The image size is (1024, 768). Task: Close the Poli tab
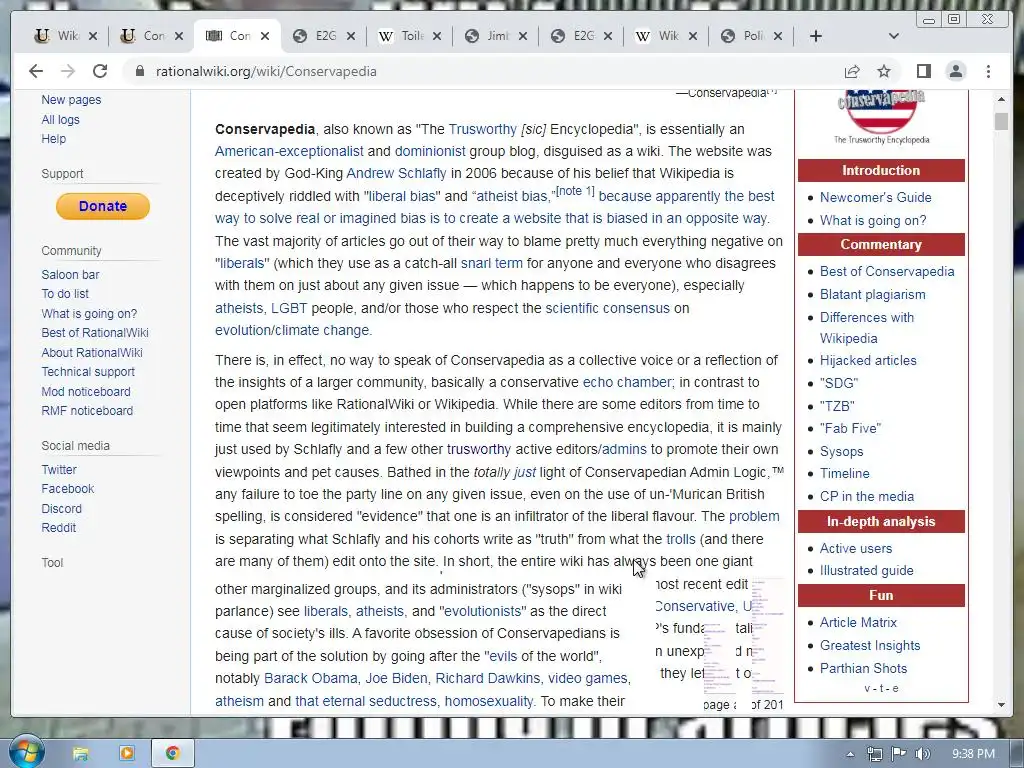tap(778, 36)
